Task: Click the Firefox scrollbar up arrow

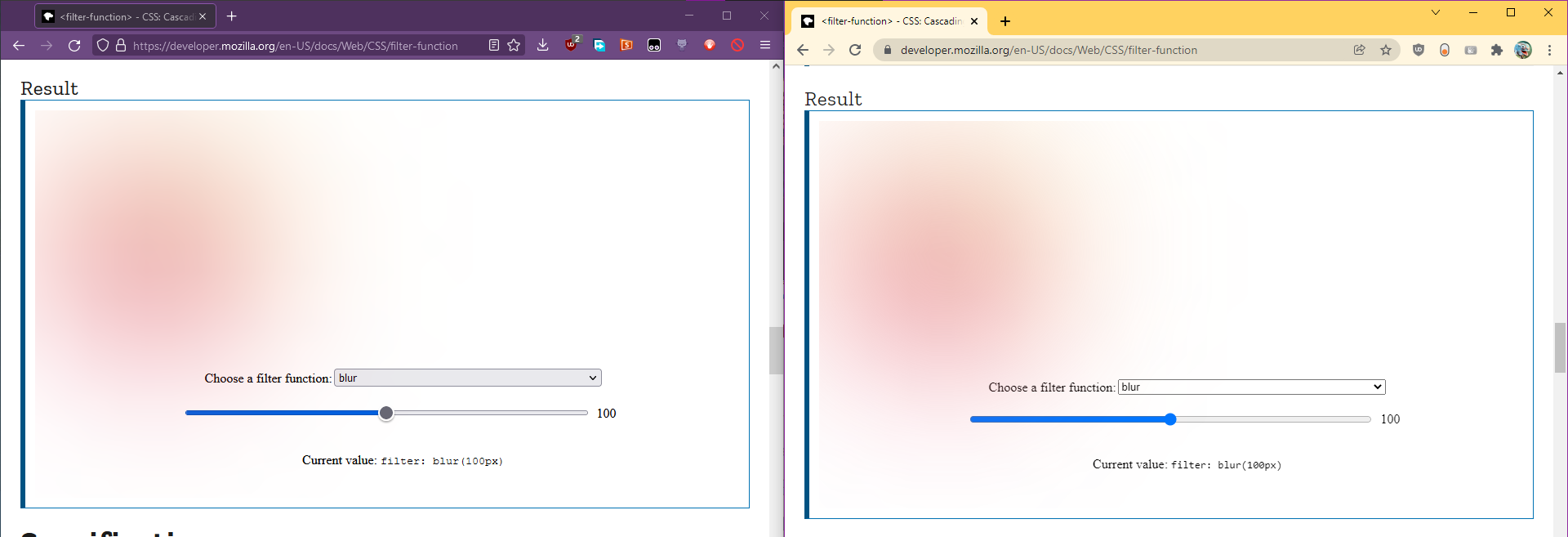Action: click(x=776, y=66)
